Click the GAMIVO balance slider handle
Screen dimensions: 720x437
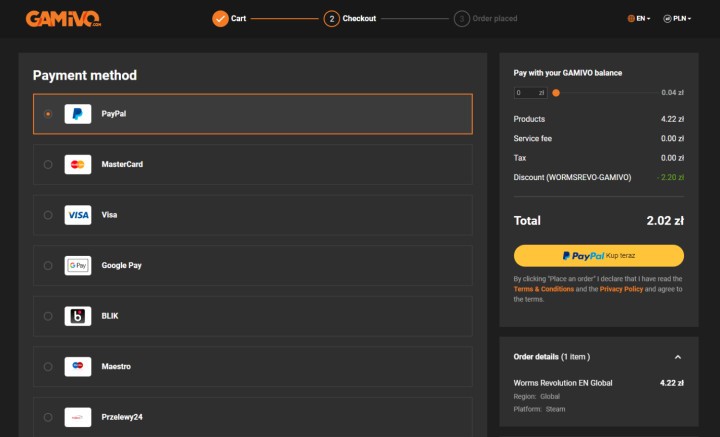click(556, 93)
